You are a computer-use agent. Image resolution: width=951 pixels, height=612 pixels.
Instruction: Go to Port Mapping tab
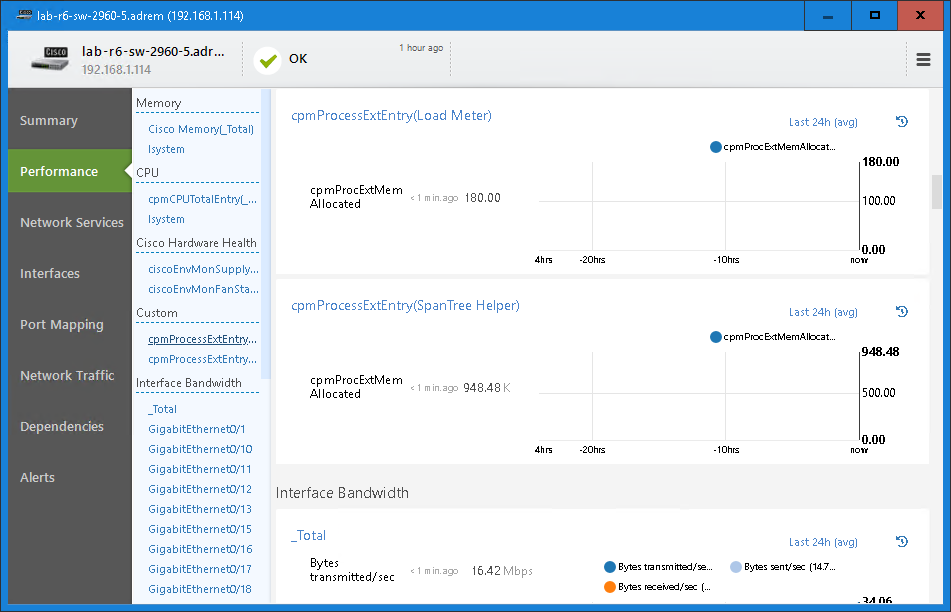70,324
